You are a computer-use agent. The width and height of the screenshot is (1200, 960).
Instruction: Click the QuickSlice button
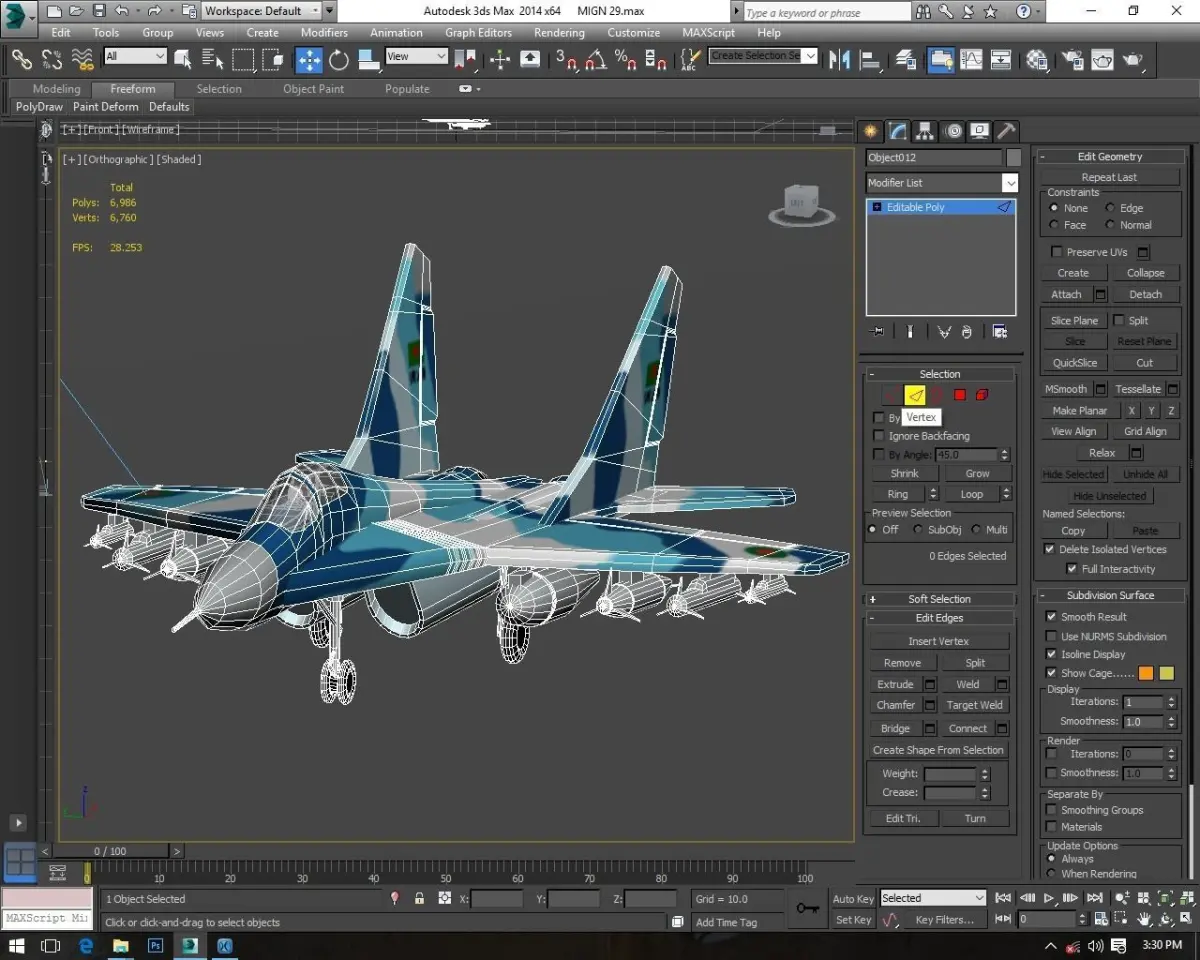(1074, 363)
